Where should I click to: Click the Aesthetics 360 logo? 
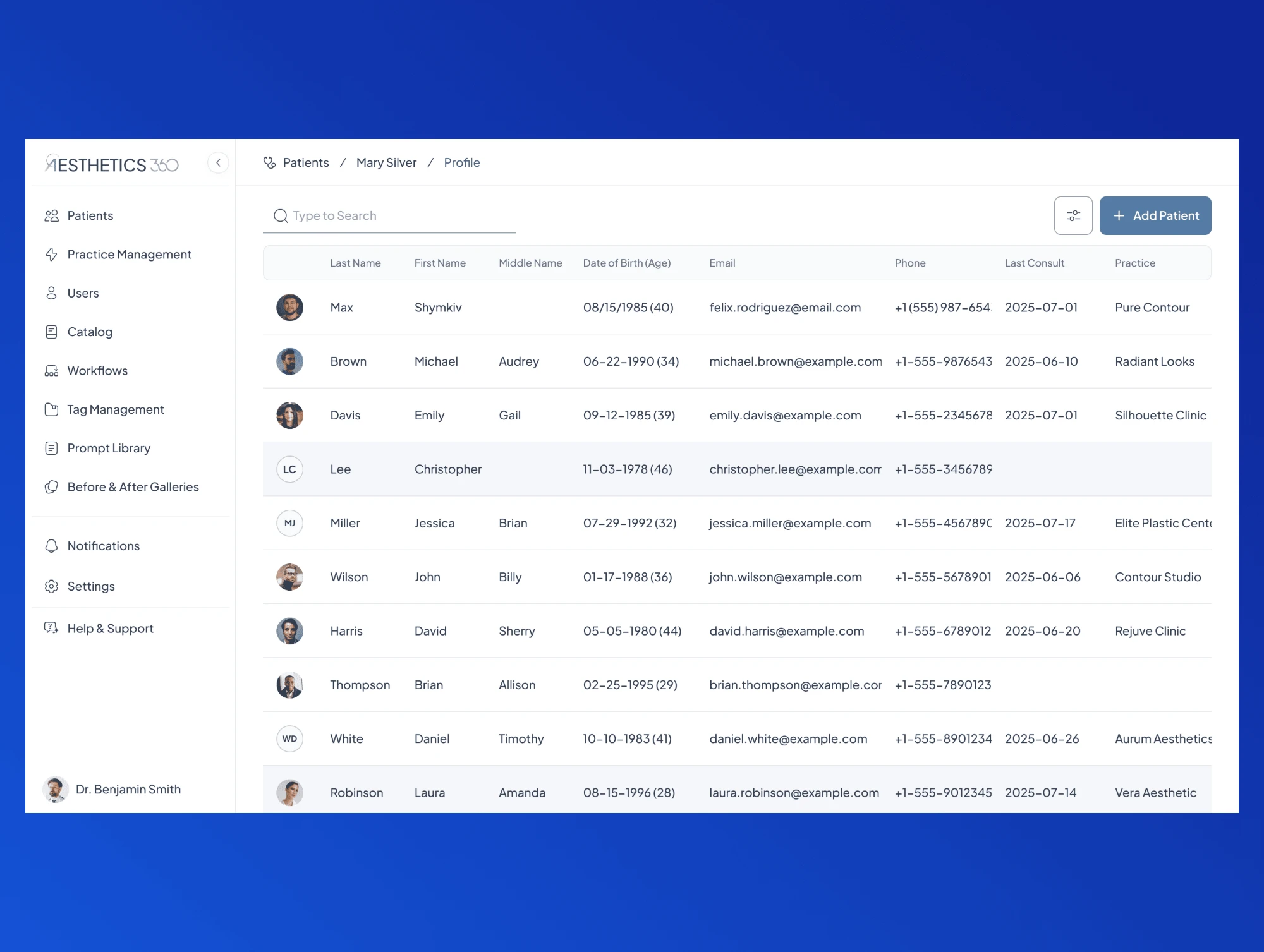(112, 164)
